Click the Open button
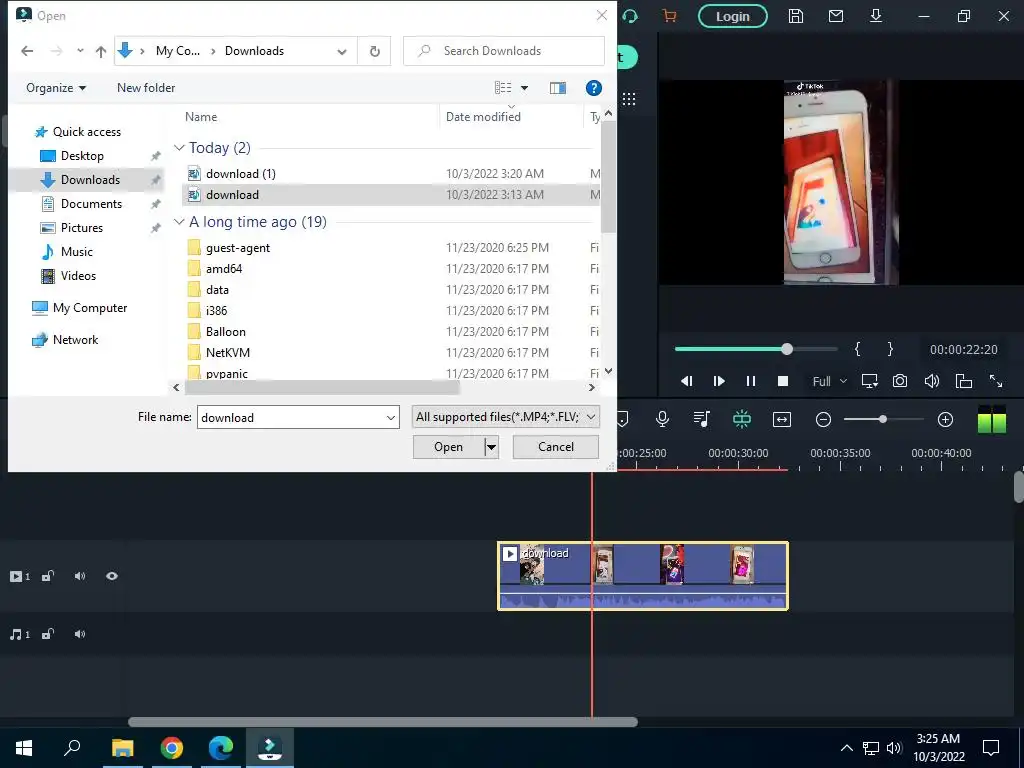The image size is (1024, 768). pyautogui.click(x=449, y=447)
